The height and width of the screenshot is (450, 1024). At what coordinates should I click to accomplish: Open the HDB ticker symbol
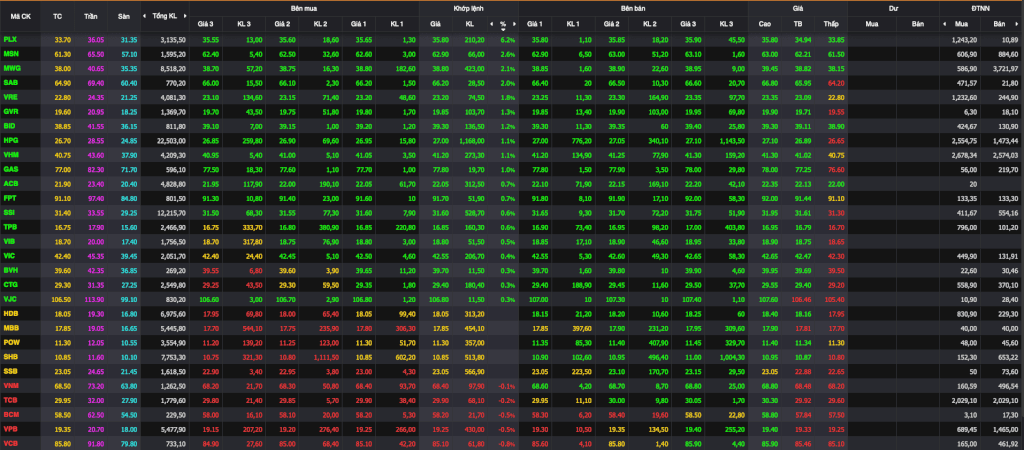(10, 311)
